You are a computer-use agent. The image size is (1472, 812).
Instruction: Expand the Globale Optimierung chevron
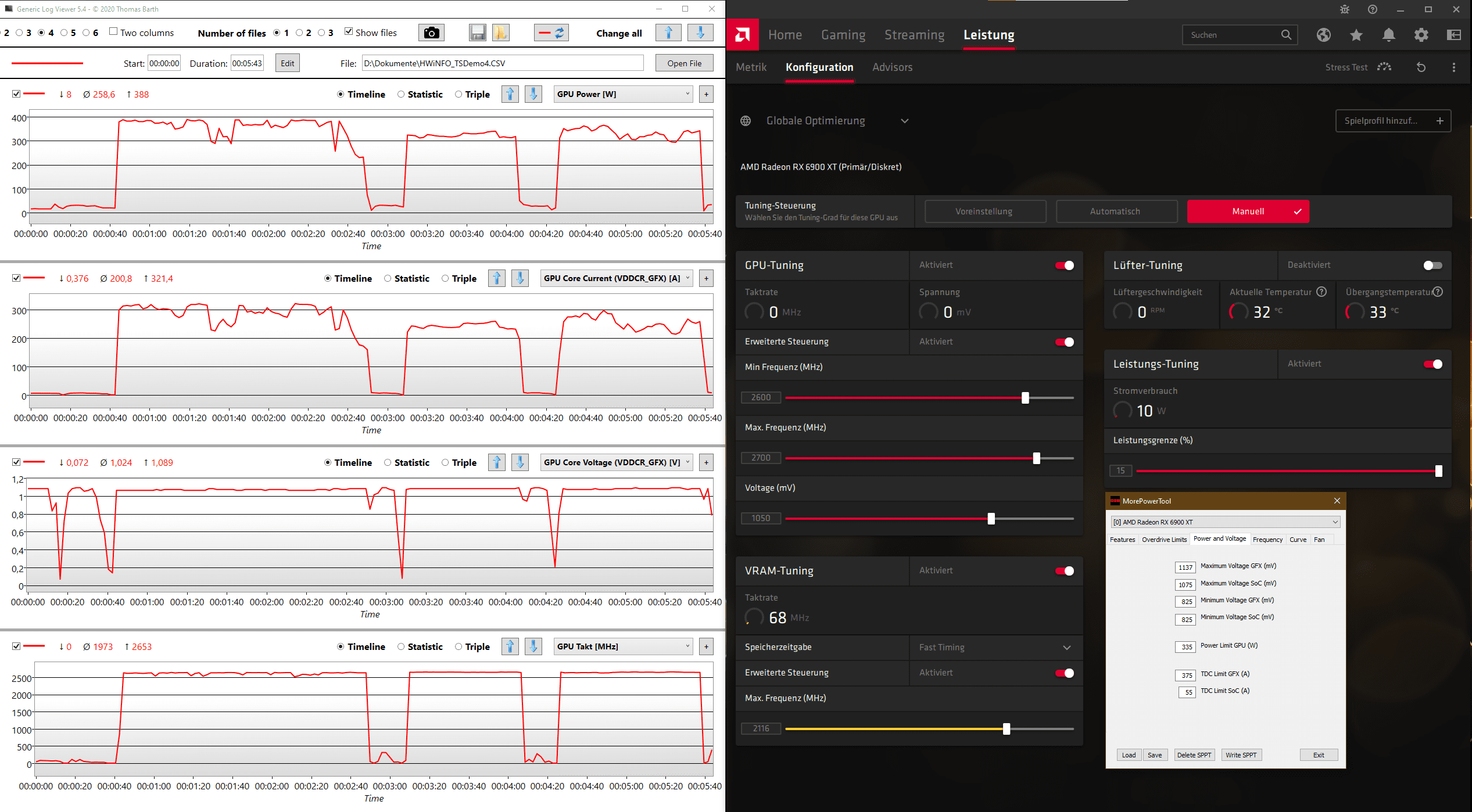(905, 121)
